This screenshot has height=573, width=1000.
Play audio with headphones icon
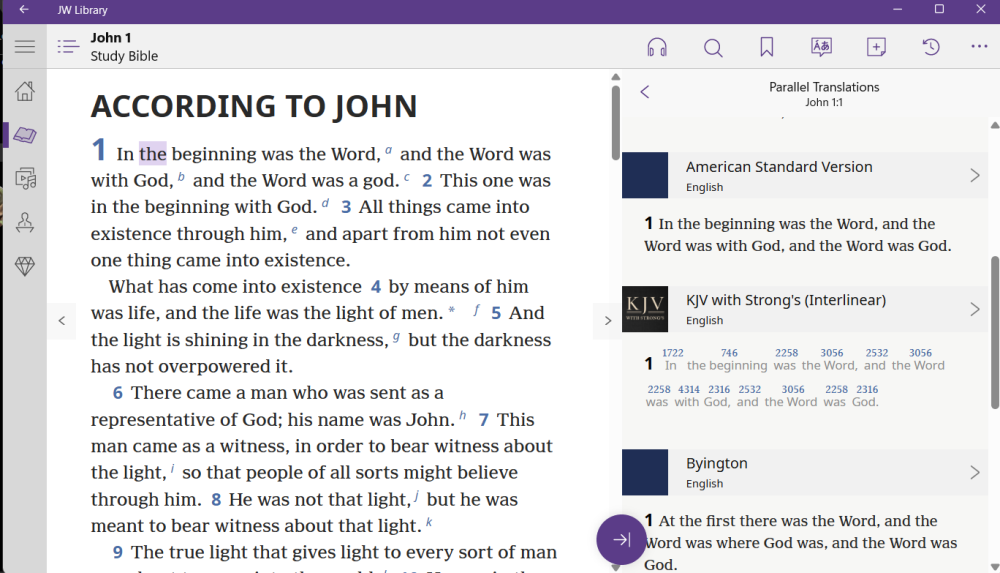pyautogui.click(x=657, y=47)
